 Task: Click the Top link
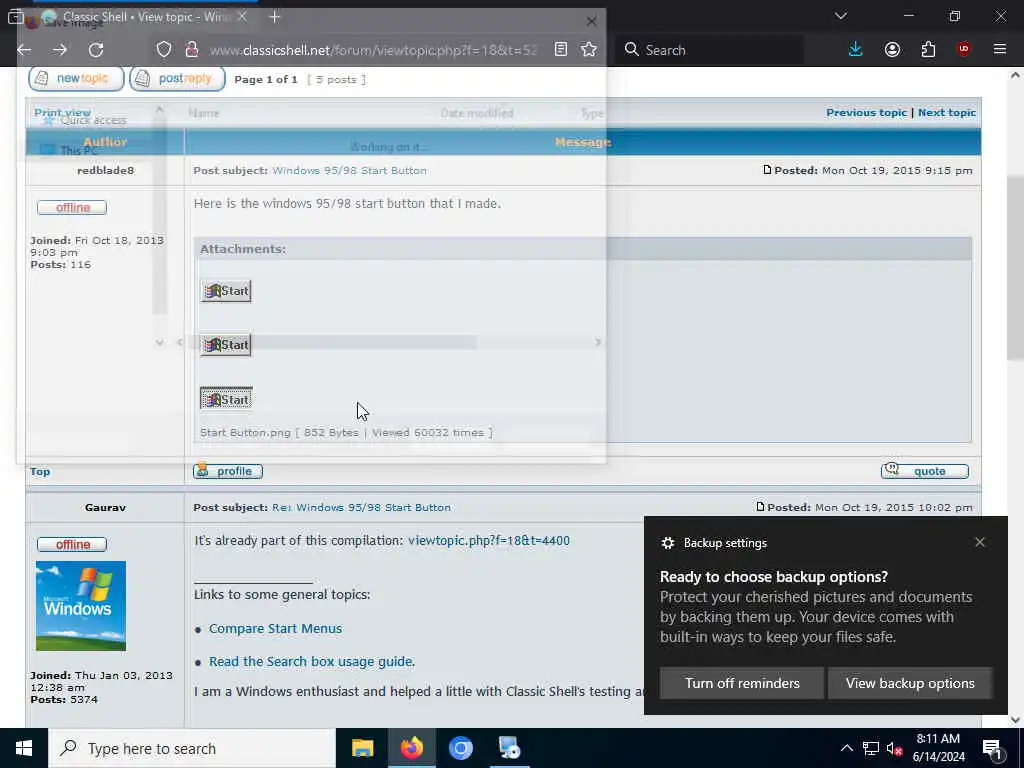click(x=40, y=472)
